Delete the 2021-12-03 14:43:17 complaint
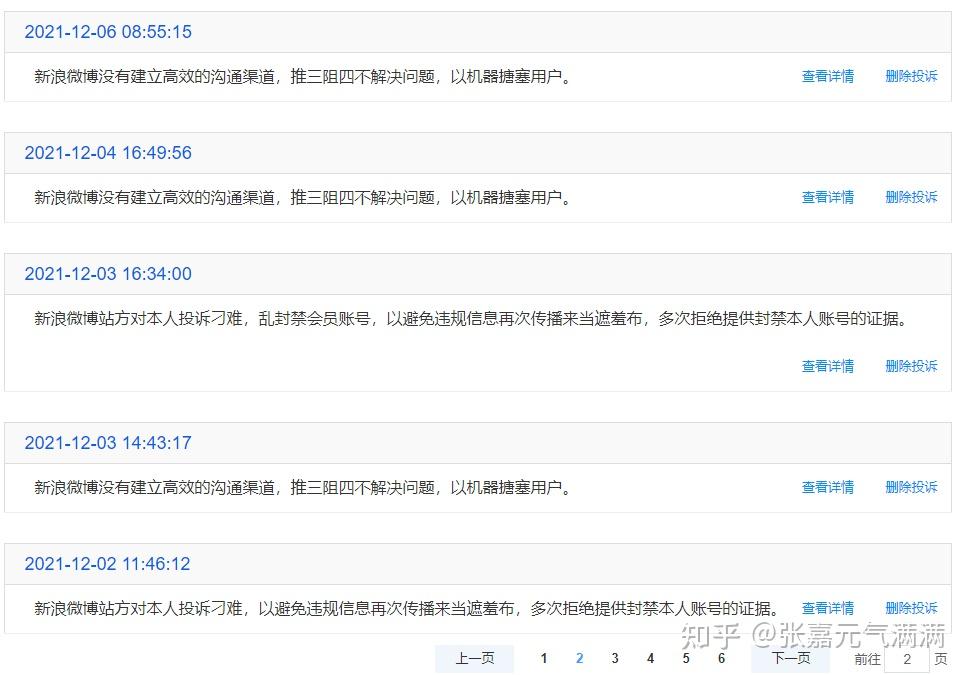Image resolution: width=970 pixels, height=675 pixels. pyautogui.click(x=911, y=488)
